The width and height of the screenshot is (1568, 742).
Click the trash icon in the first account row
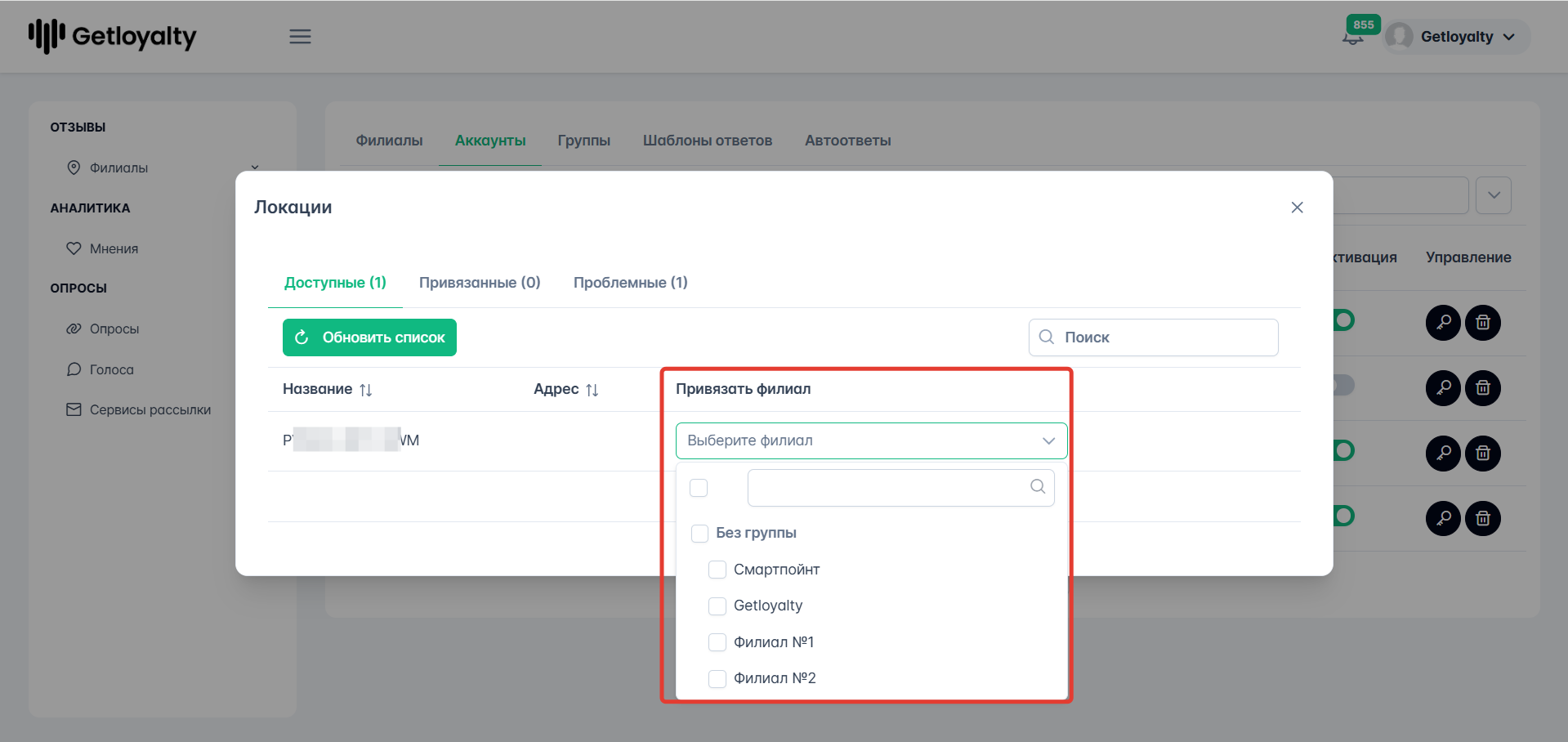[x=1483, y=322]
